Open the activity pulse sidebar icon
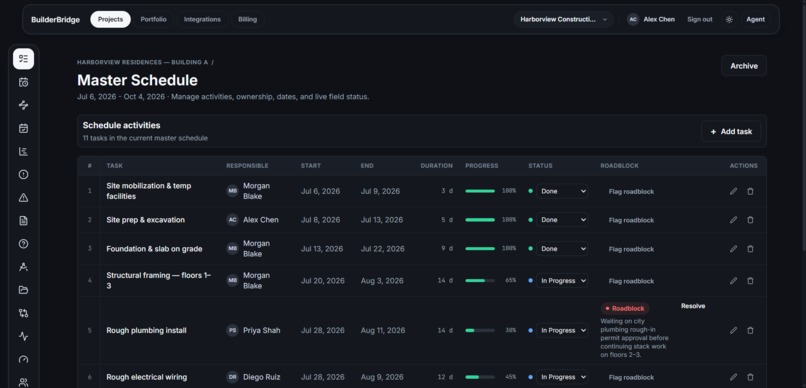 (x=23, y=337)
